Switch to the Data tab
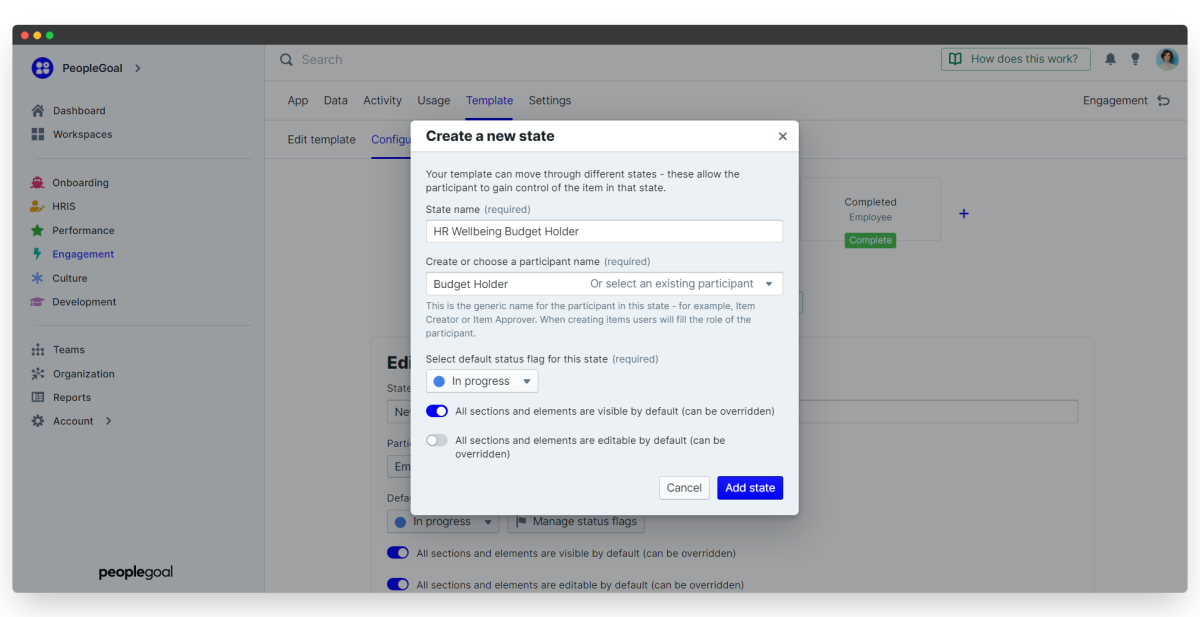Viewport: 1200px width, 617px height. 336,100
